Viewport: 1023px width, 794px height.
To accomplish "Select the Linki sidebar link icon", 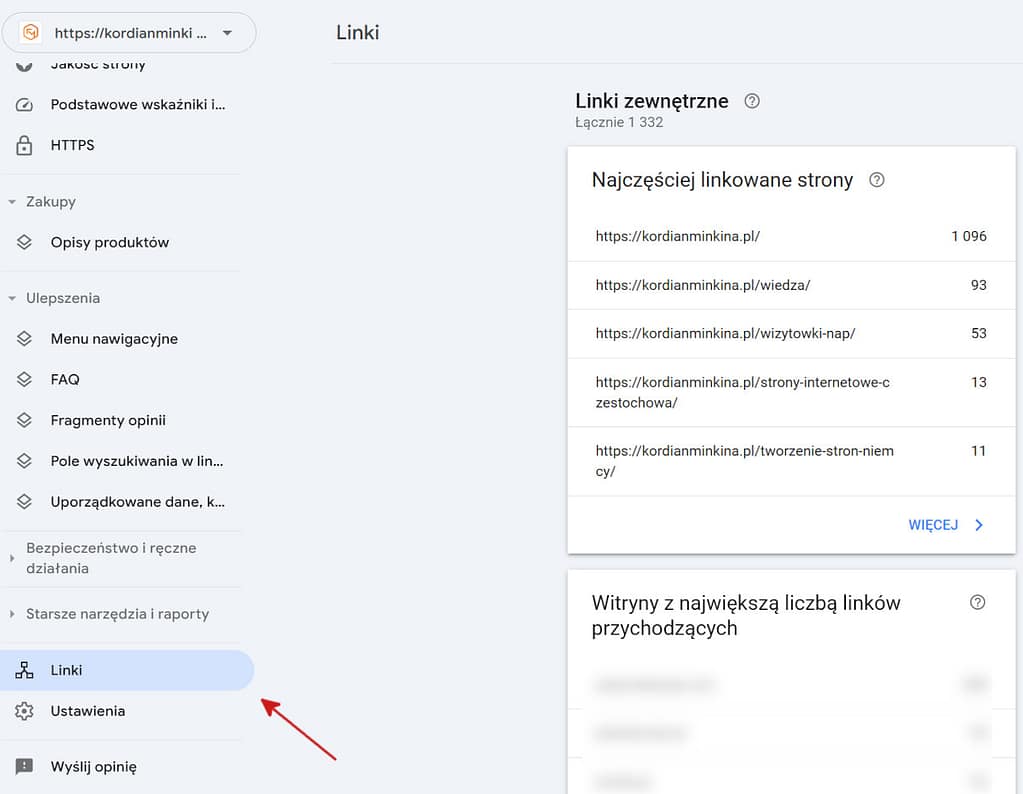I will 24,670.
